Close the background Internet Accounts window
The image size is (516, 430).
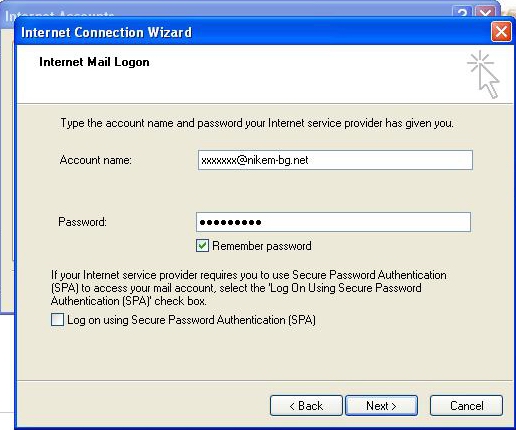pyautogui.click(x=485, y=13)
